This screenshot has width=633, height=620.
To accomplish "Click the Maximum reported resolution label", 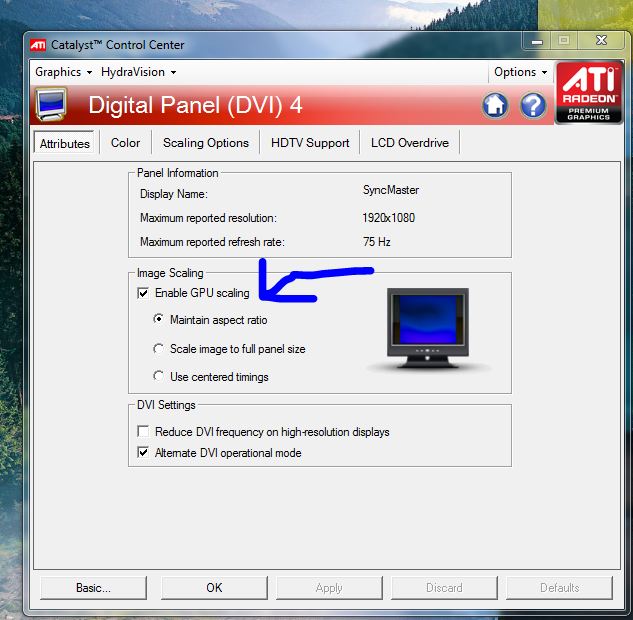I will coord(208,218).
